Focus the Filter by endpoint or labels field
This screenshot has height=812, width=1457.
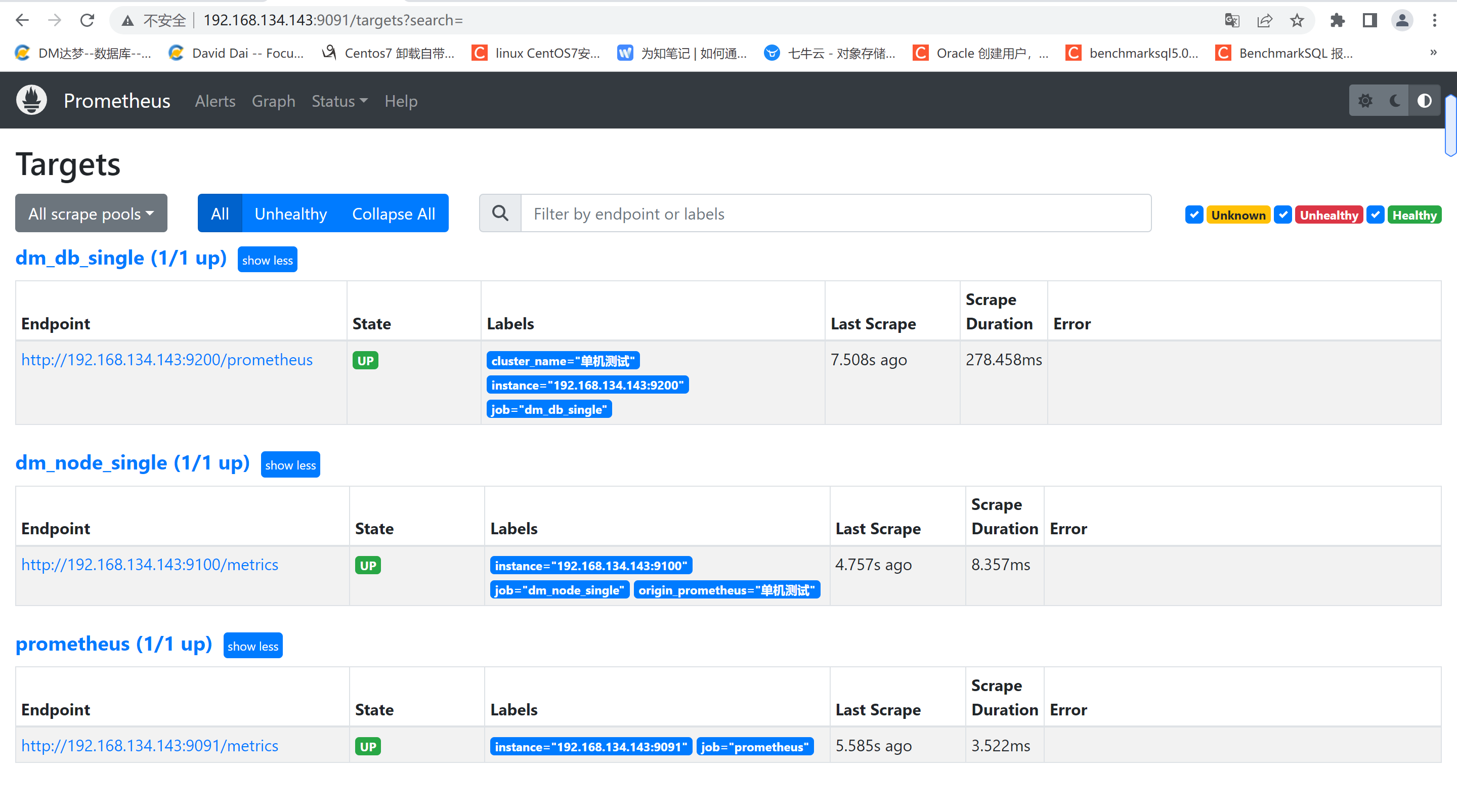pyautogui.click(x=836, y=213)
